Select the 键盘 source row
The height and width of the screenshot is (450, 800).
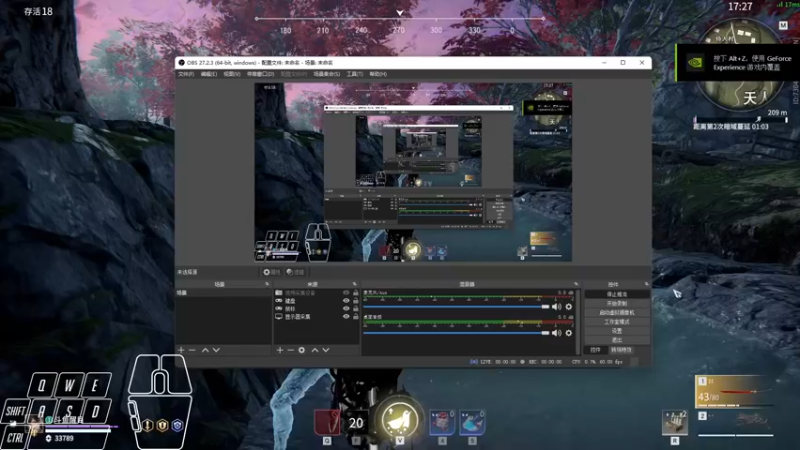(x=316, y=301)
